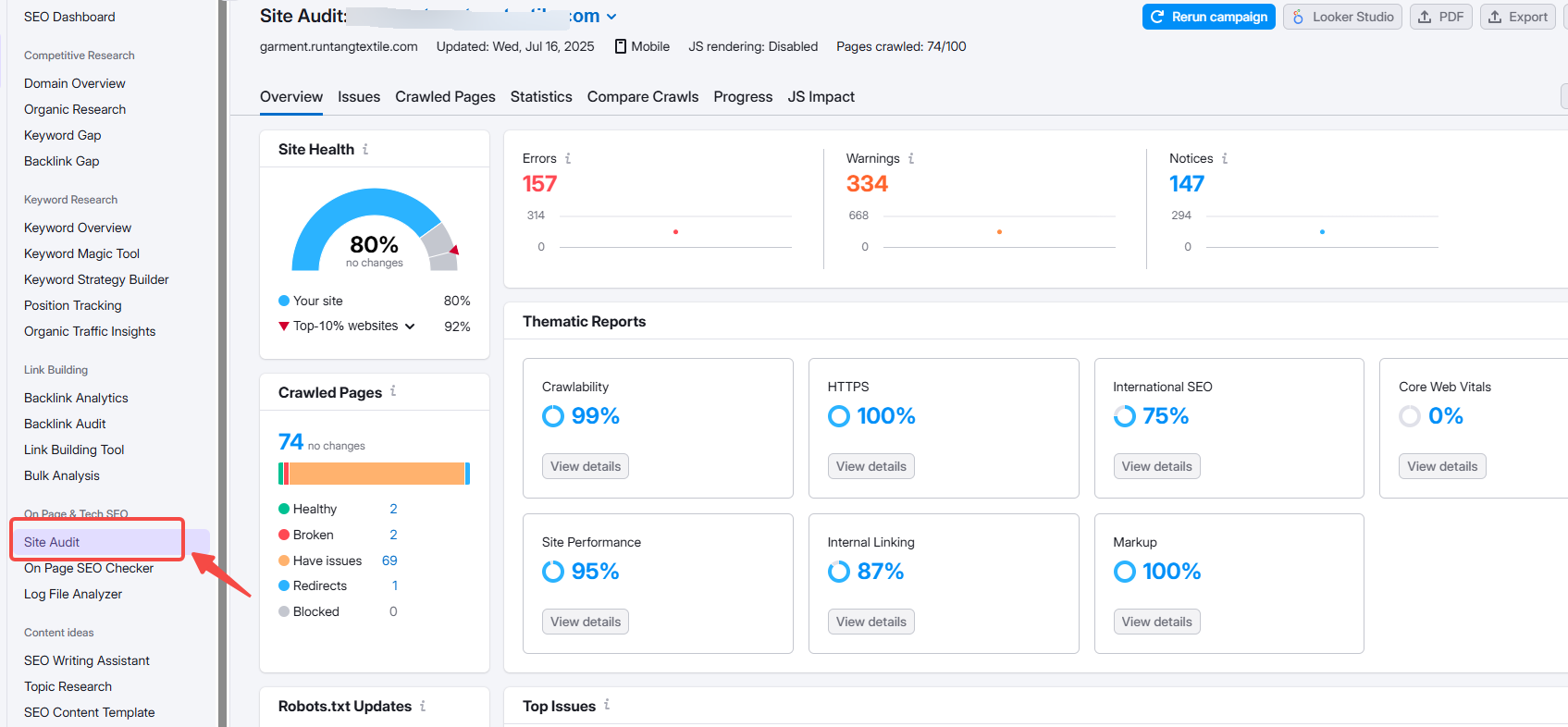Click the info icon next to Site Health
The image size is (1568, 727).
[x=365, y=149]
